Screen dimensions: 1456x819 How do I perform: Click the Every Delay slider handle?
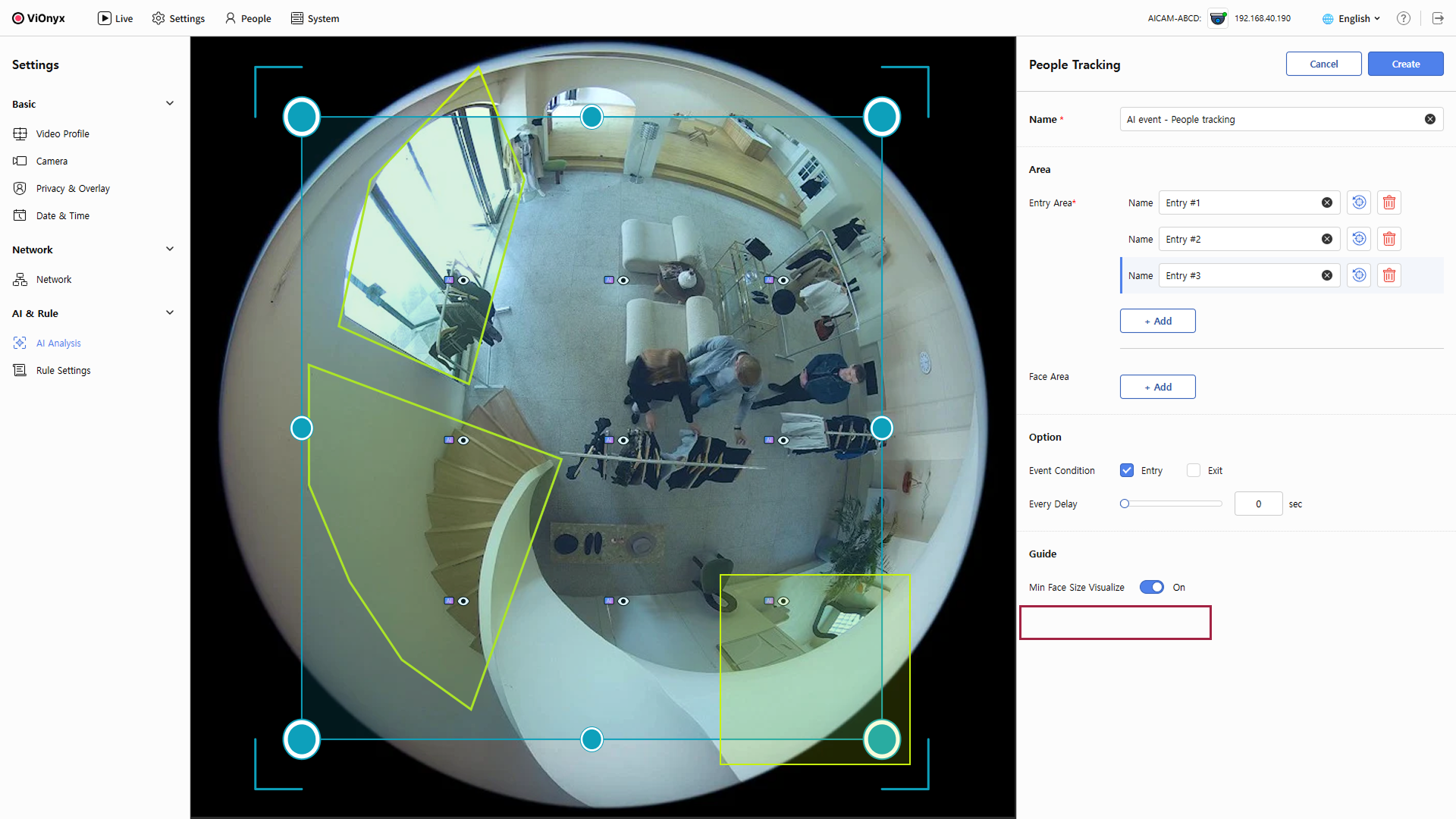pos(1125,504)
